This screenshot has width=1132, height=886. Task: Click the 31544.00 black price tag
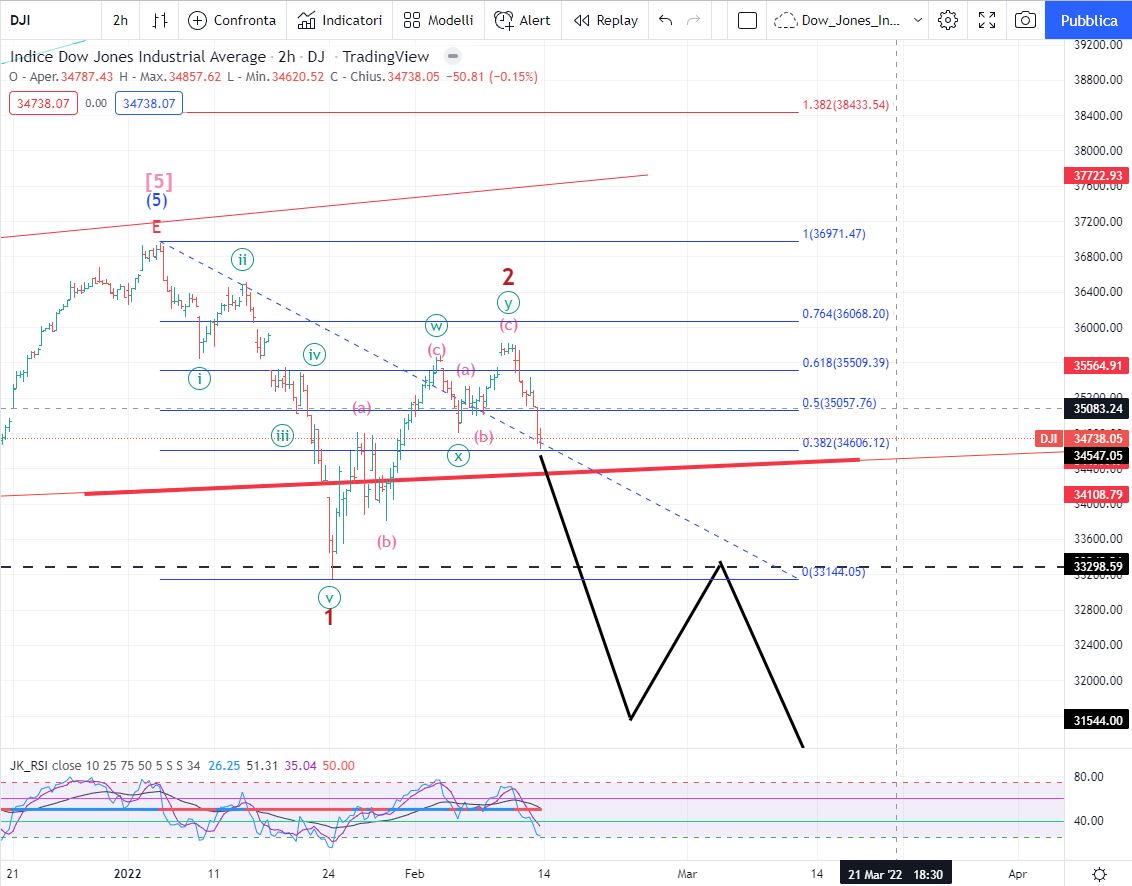1097,720
